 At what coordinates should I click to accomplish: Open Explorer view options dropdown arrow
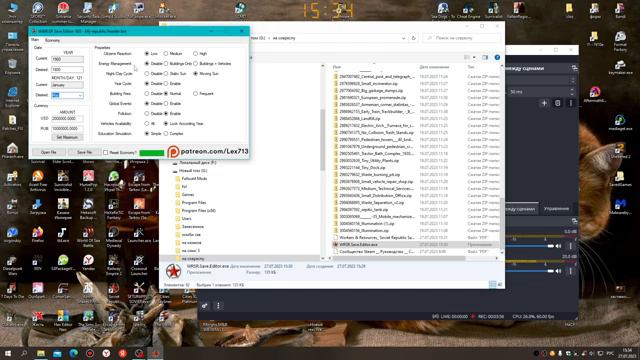pos(474,58)
